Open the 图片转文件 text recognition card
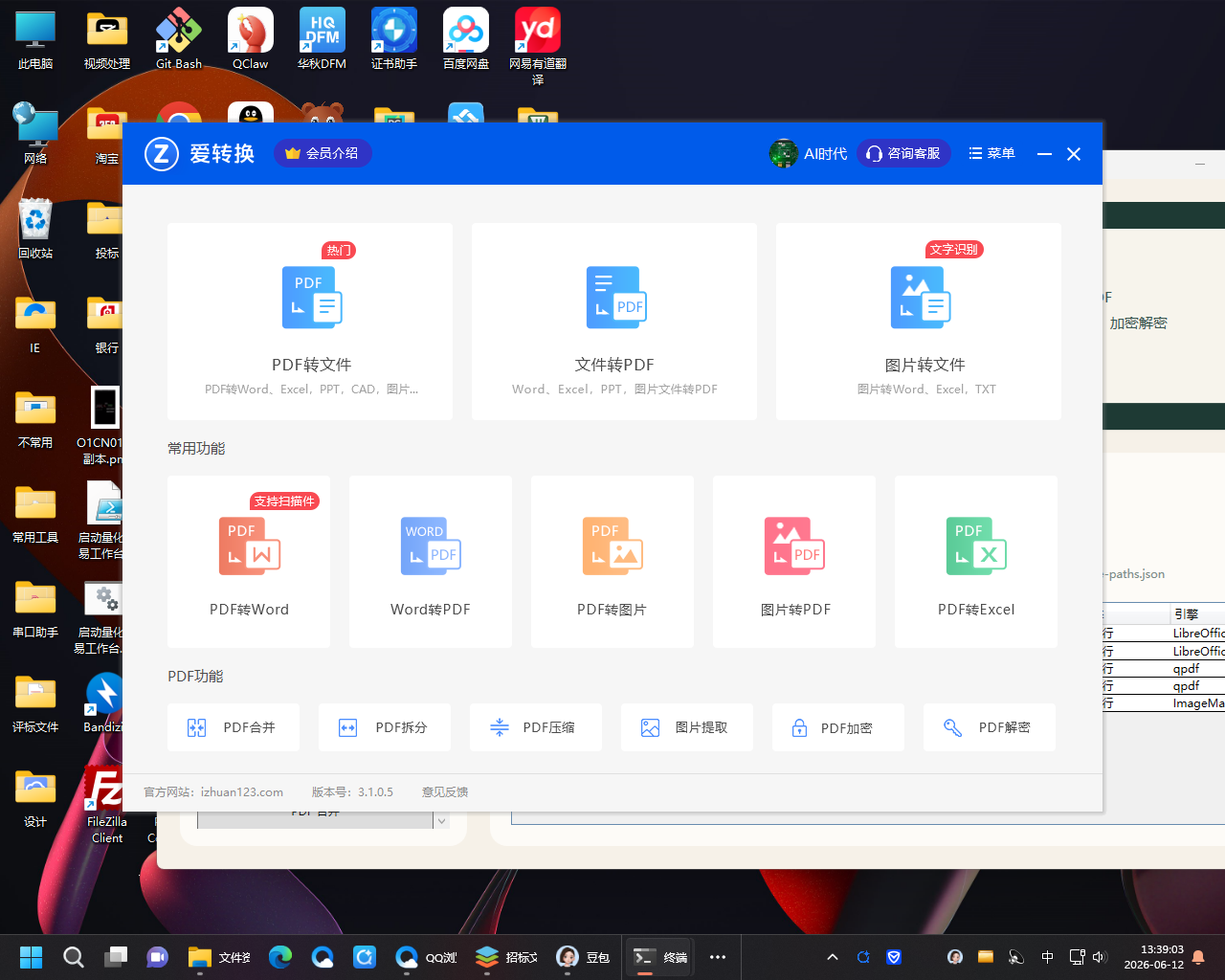The height and width of the screenshot is (980, 1225). click(919, 322)
